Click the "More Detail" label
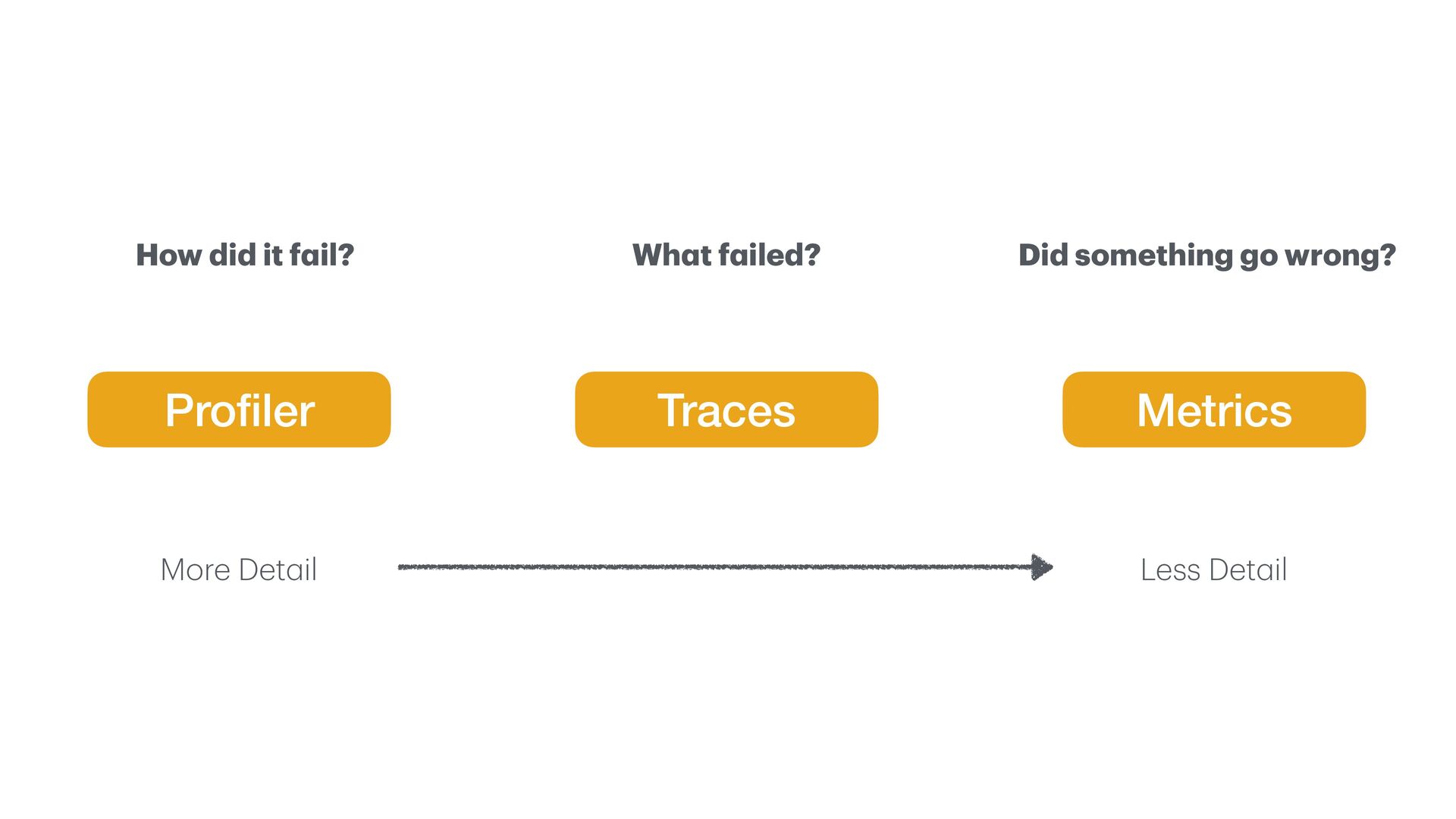Viewport: 1456px width, 819px height. [238, 570]
